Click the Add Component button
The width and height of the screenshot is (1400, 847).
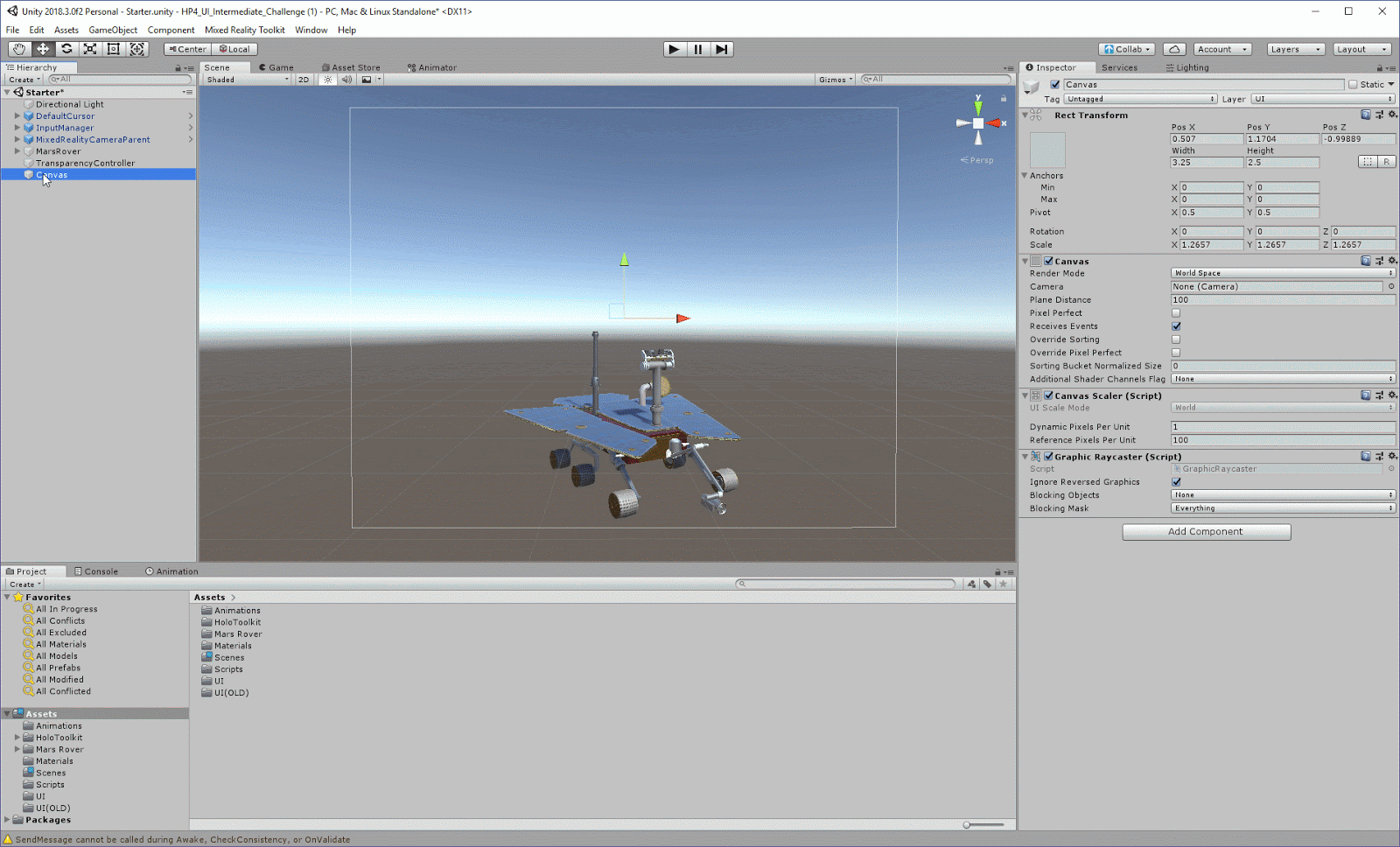pos(1206,532)
